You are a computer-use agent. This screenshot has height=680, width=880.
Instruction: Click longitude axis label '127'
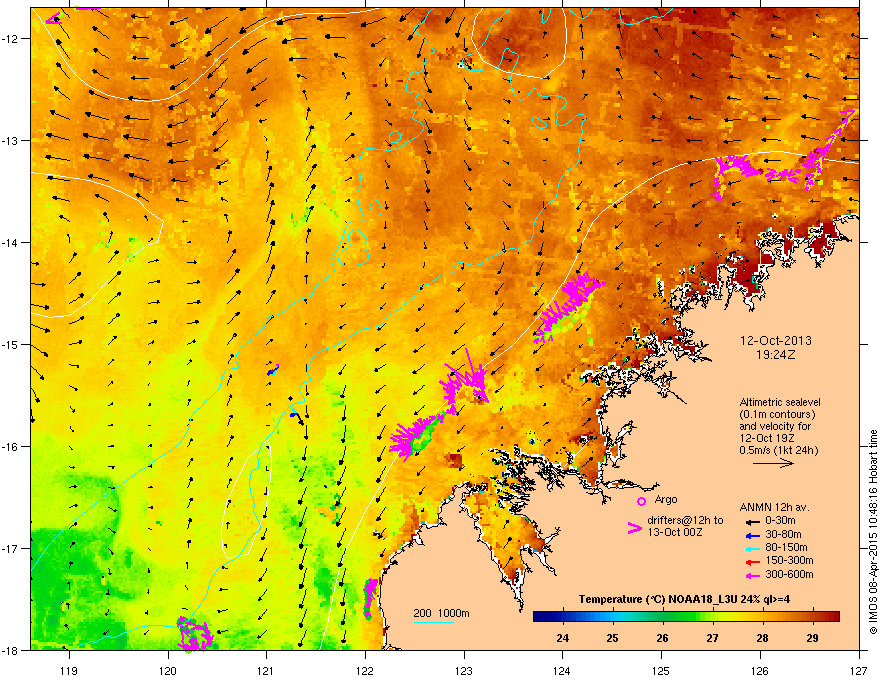(859, 670)
